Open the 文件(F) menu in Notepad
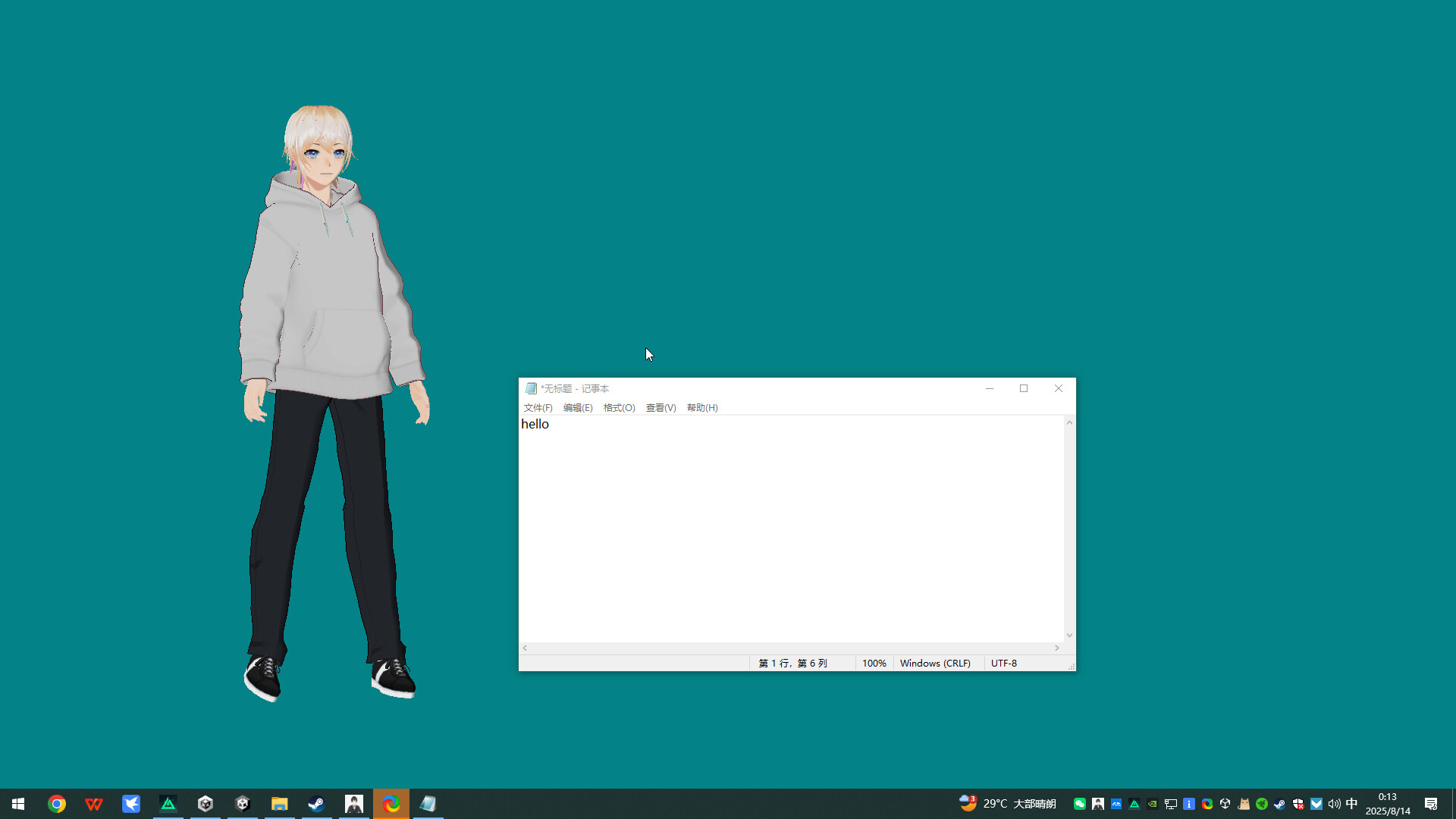The image size is (1456, 819). [538, 407]
